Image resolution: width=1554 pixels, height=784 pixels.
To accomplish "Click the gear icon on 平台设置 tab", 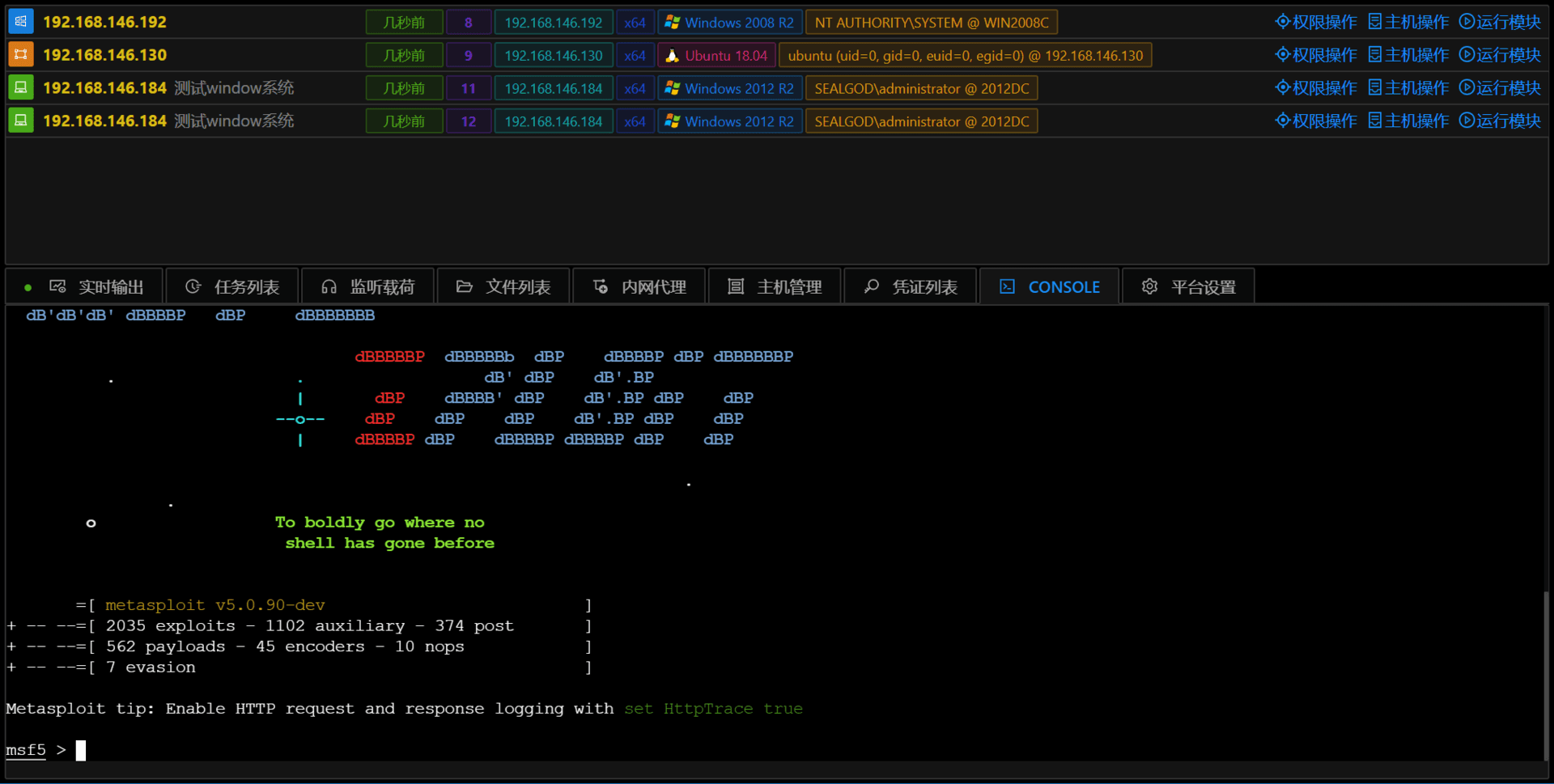I will (x=1149, y=286).
